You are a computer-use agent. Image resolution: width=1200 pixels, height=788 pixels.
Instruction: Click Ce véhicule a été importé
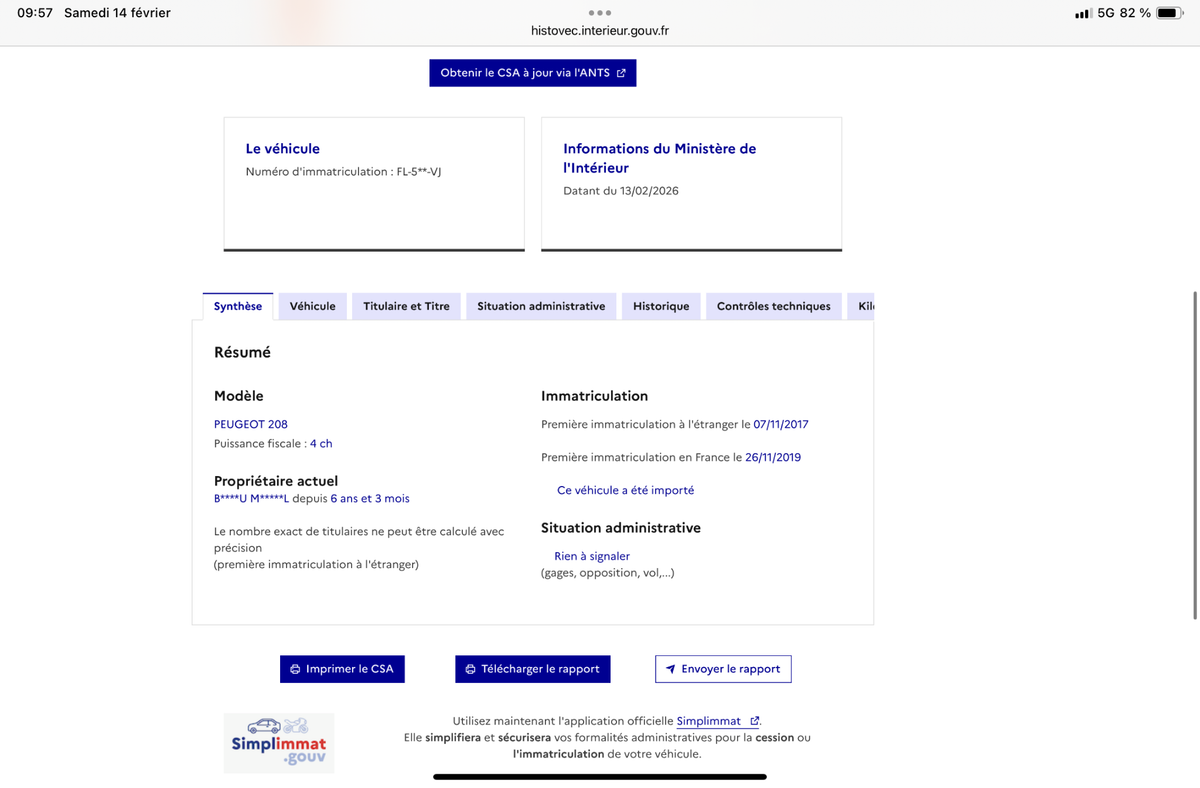coord(625,490)
